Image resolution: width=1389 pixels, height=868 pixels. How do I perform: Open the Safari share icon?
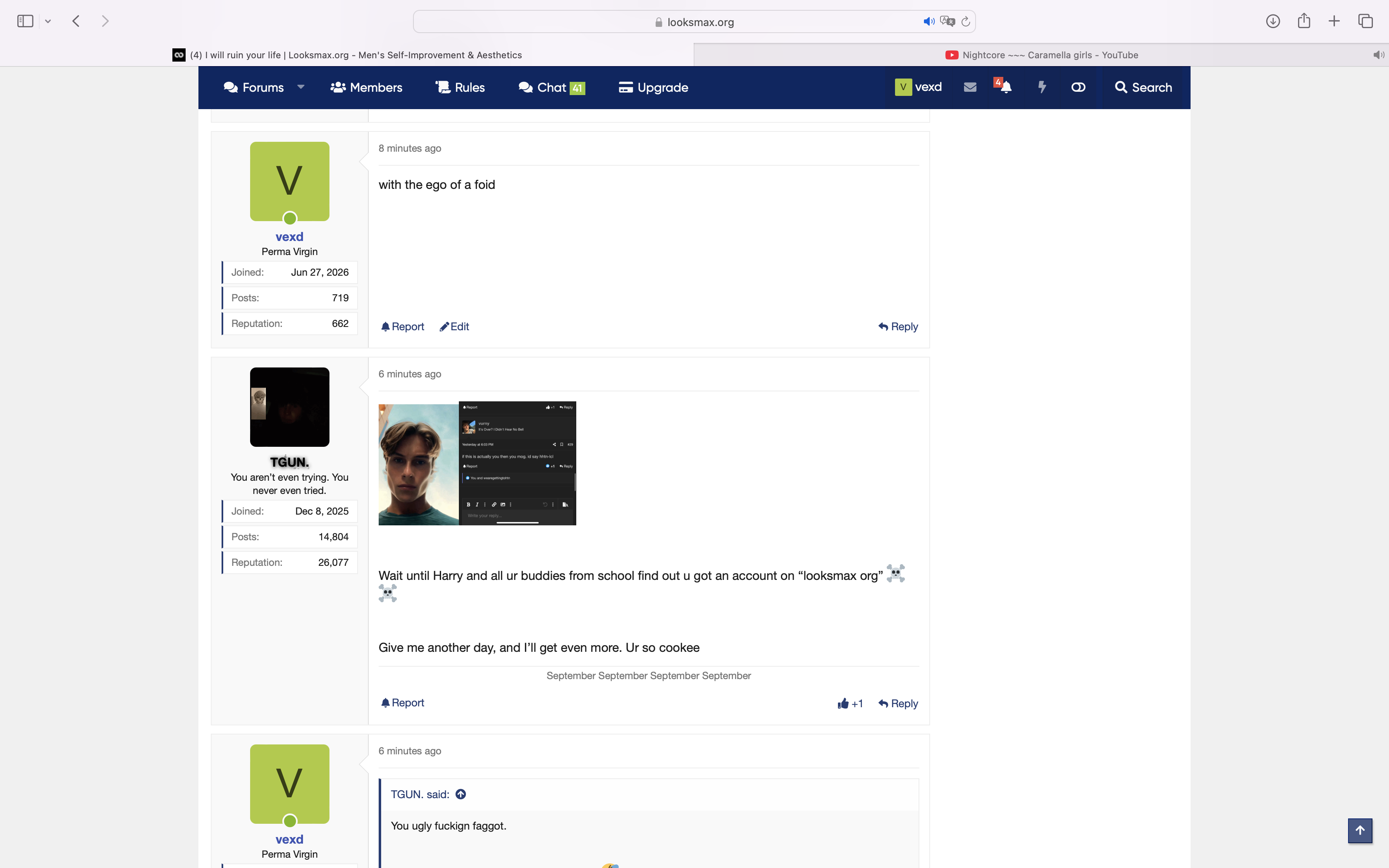[1304, 21]
